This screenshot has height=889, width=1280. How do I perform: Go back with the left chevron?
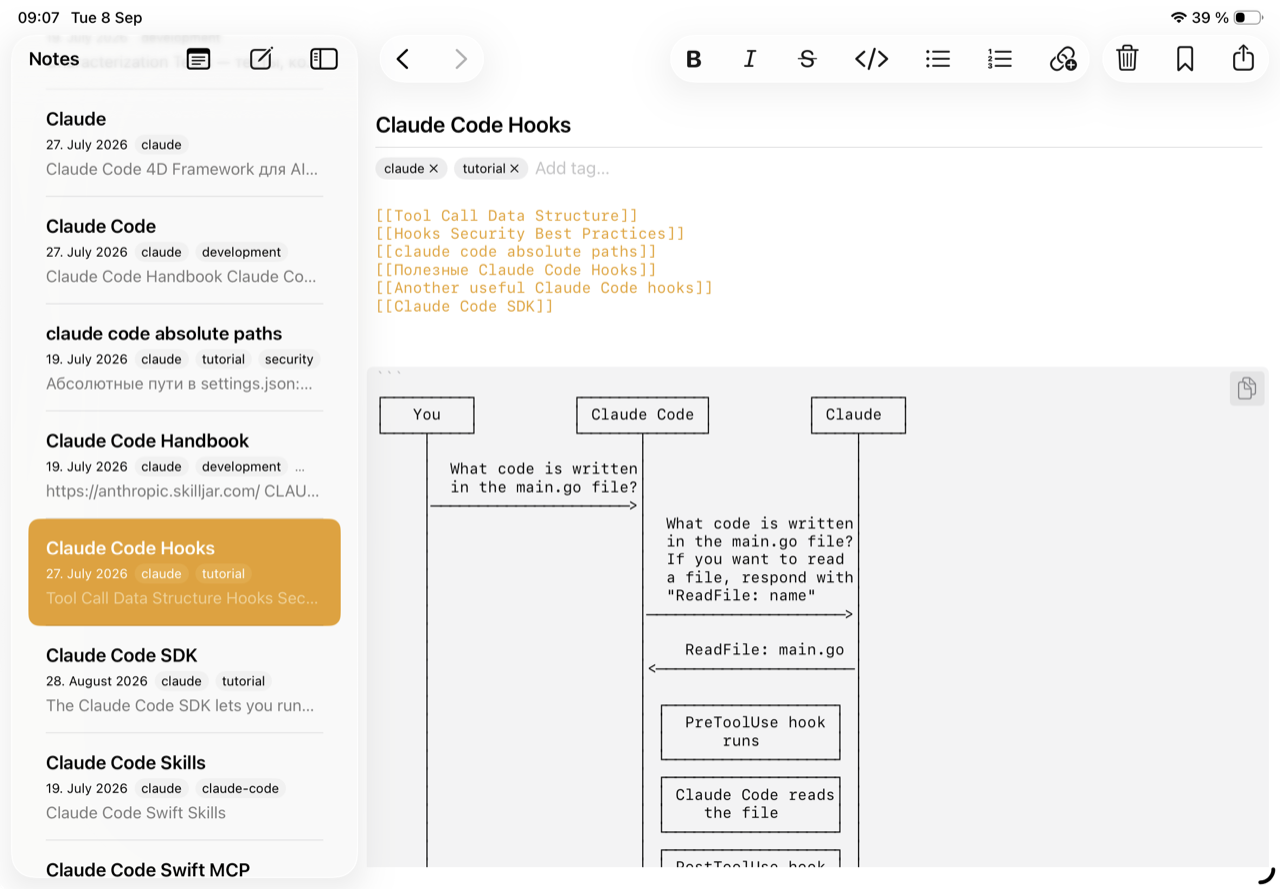pyautogui.click(x=403, y=59)
